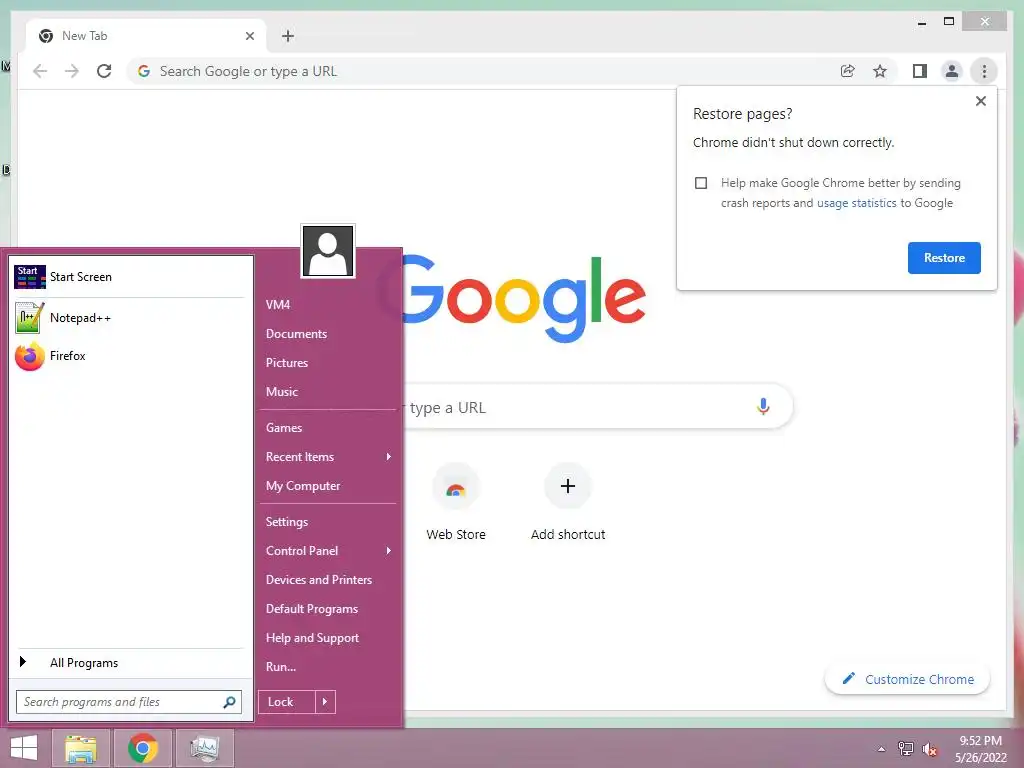The image size is (1024, 768).
Task: Click the search magnifier in start menu
Action: (x=229, y=702)
